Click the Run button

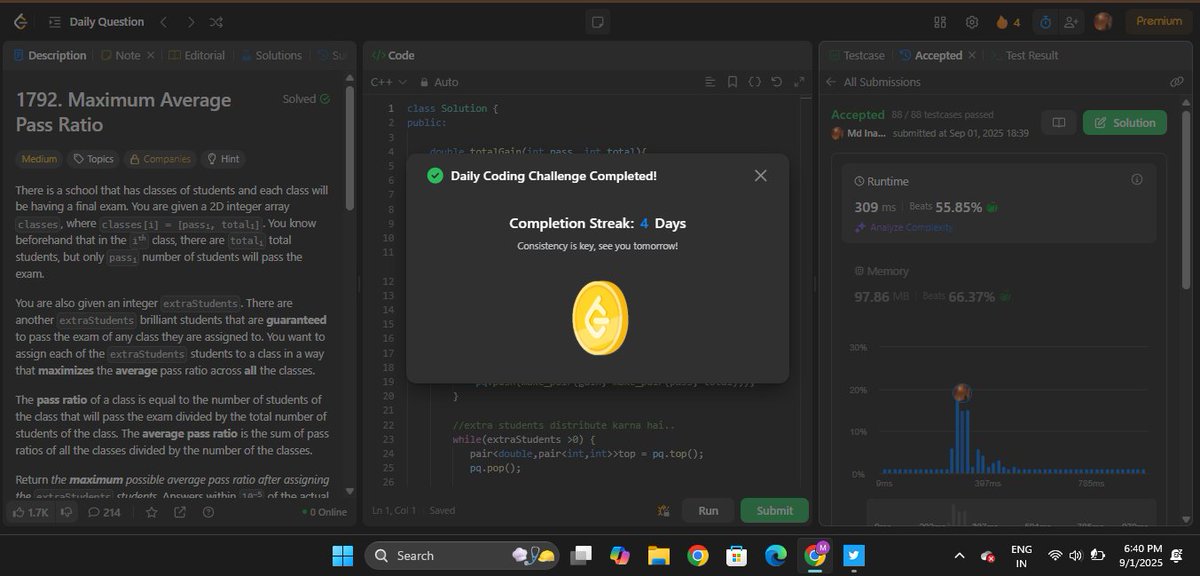pos(708,510)
